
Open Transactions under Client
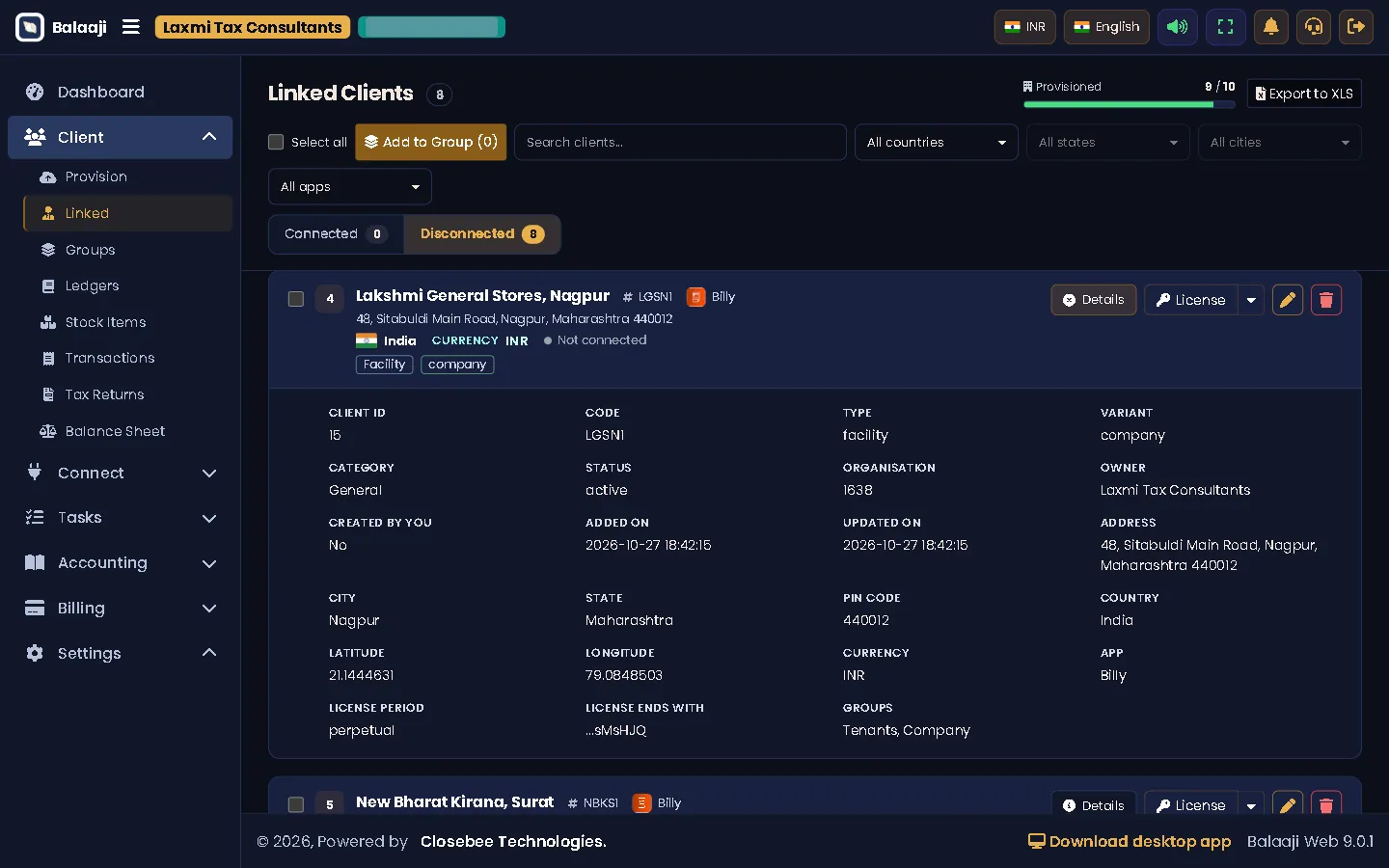[x=128, y=358]
